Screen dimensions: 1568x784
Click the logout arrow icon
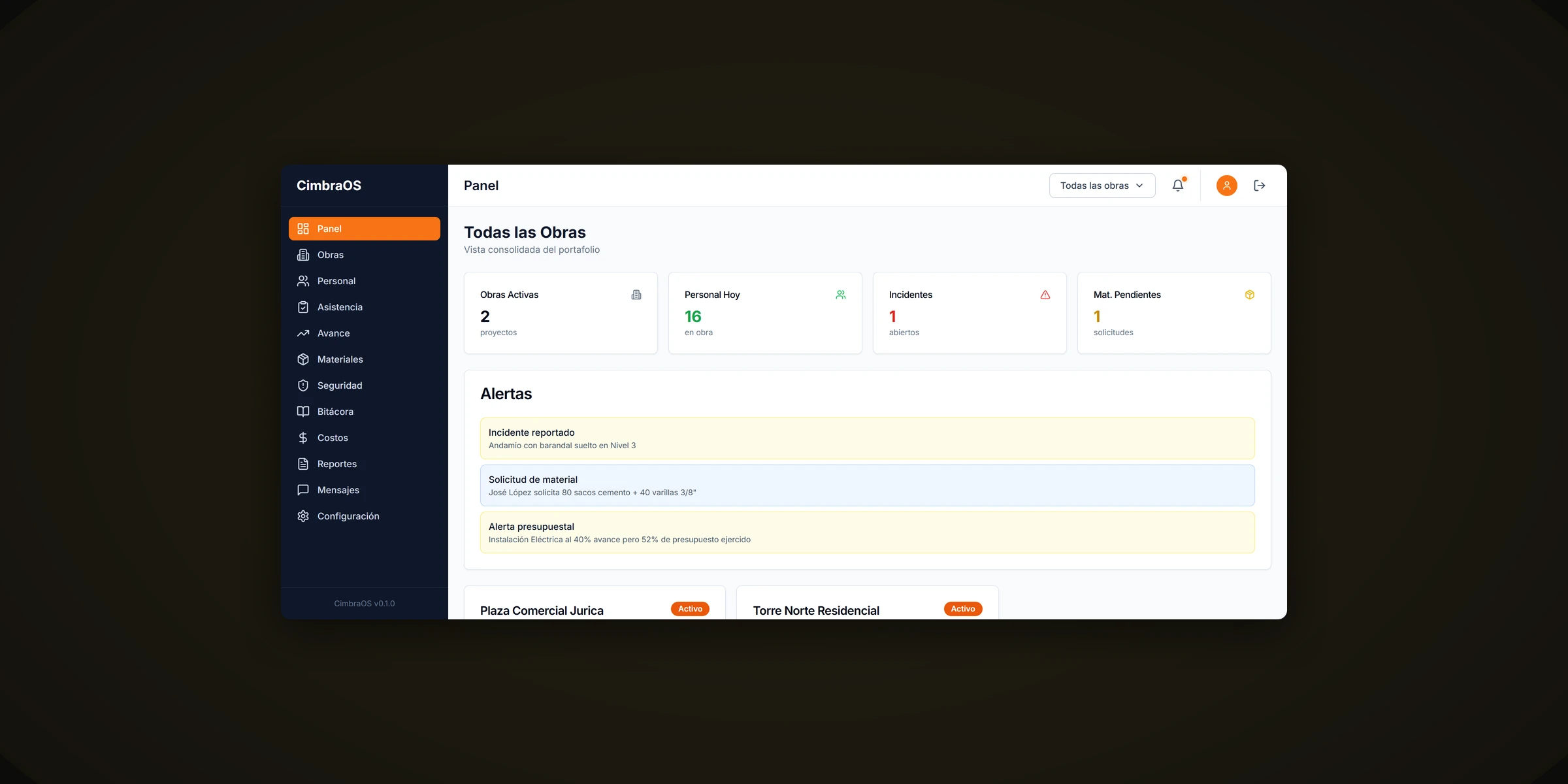[1260, 186]
